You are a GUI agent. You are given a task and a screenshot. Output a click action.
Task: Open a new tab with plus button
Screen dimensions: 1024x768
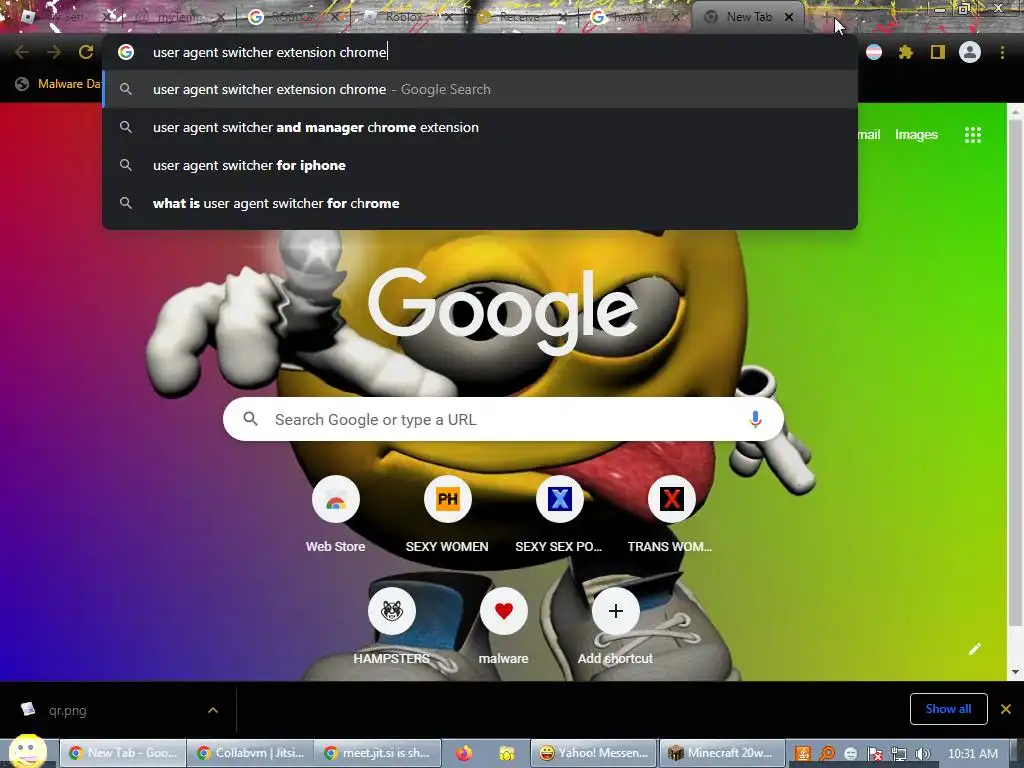(827, 16)
